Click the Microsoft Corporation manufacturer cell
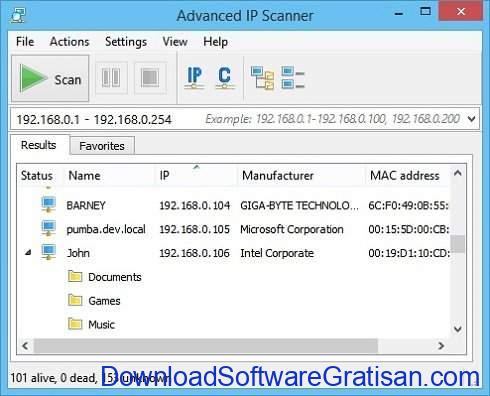Viewport: 490px width, 396px height. click(292, 229)
